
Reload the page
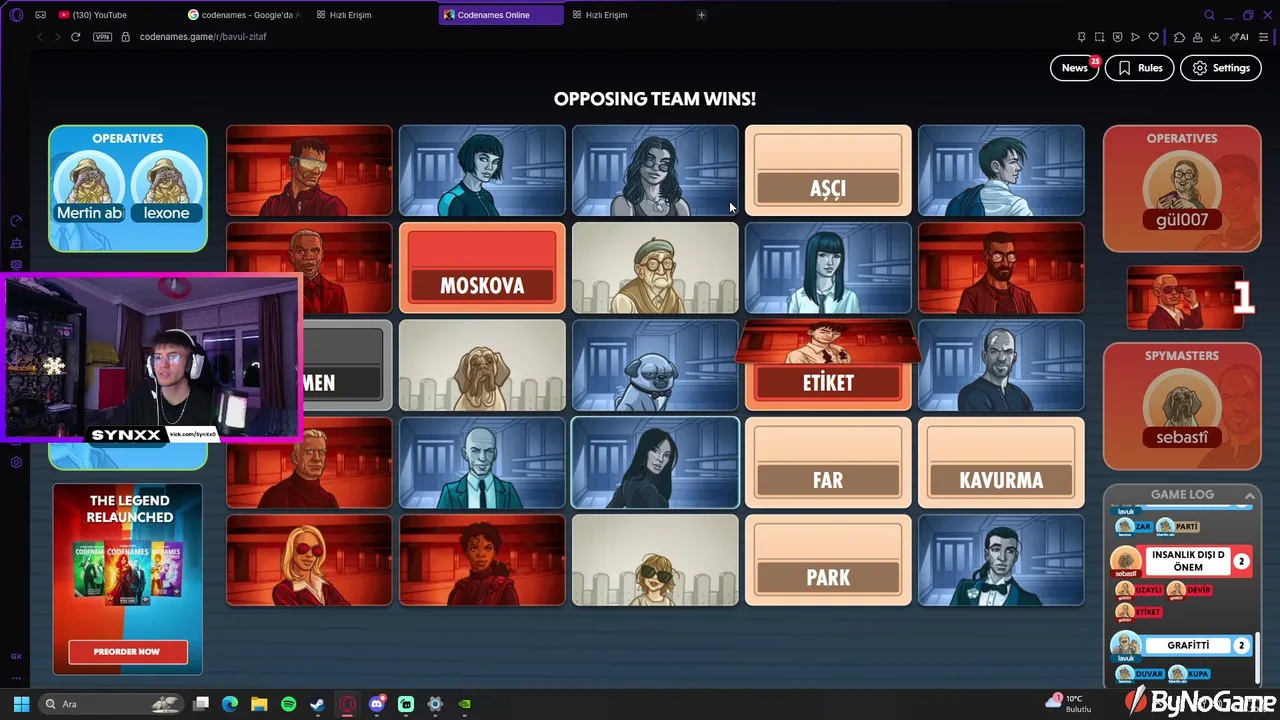75,37
